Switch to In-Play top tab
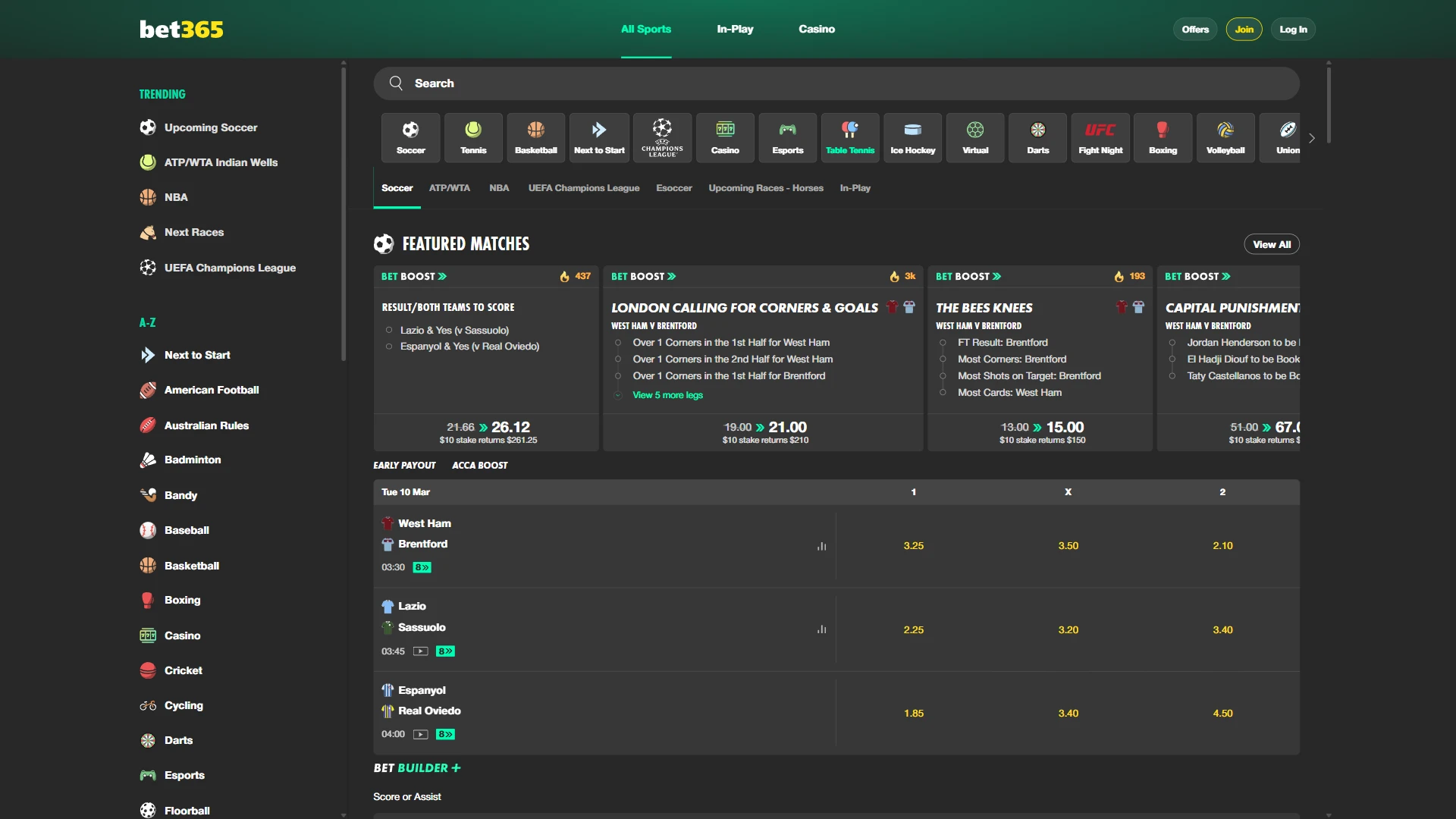Viewport: 1456px width, 819px height. (735, 29)
